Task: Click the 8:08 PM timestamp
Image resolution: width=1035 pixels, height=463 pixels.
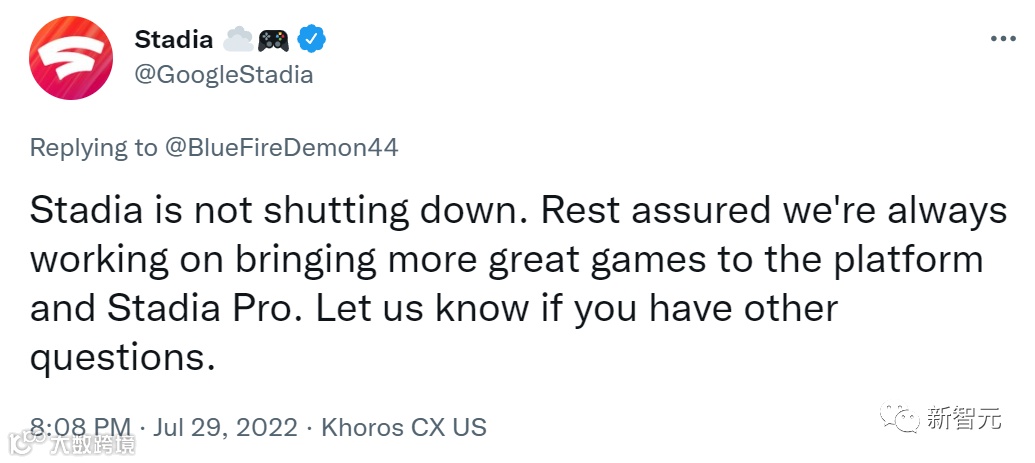Action: coord(81,427)
